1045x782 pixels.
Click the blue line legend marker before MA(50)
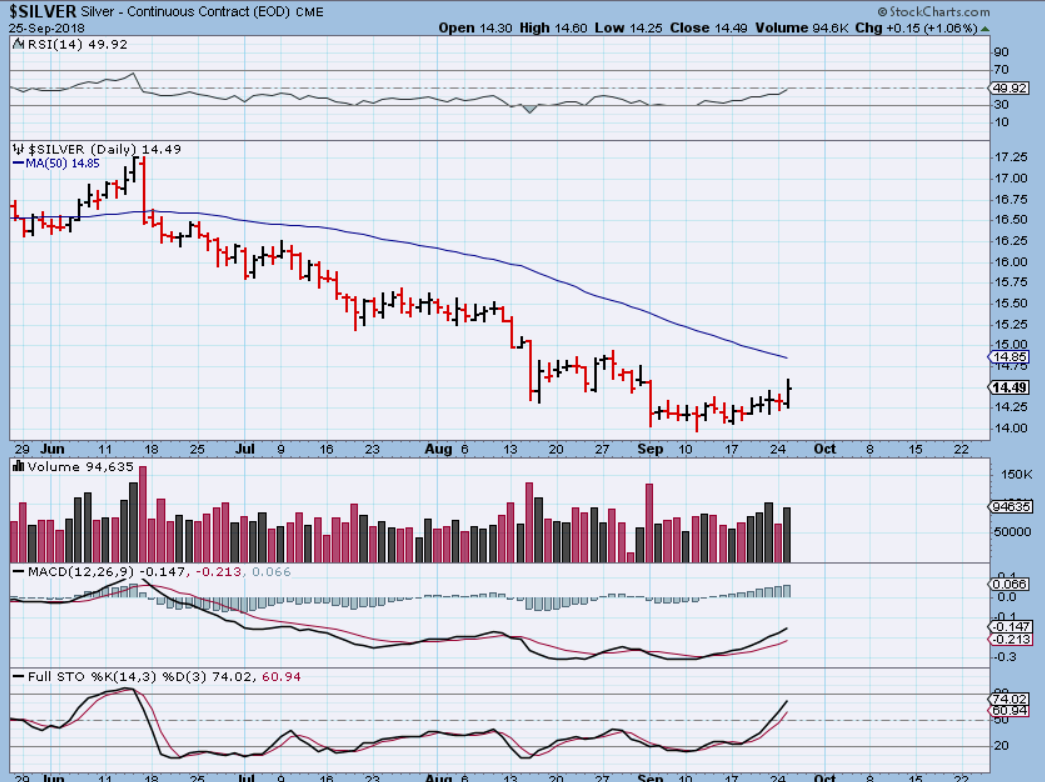point(18,163)
